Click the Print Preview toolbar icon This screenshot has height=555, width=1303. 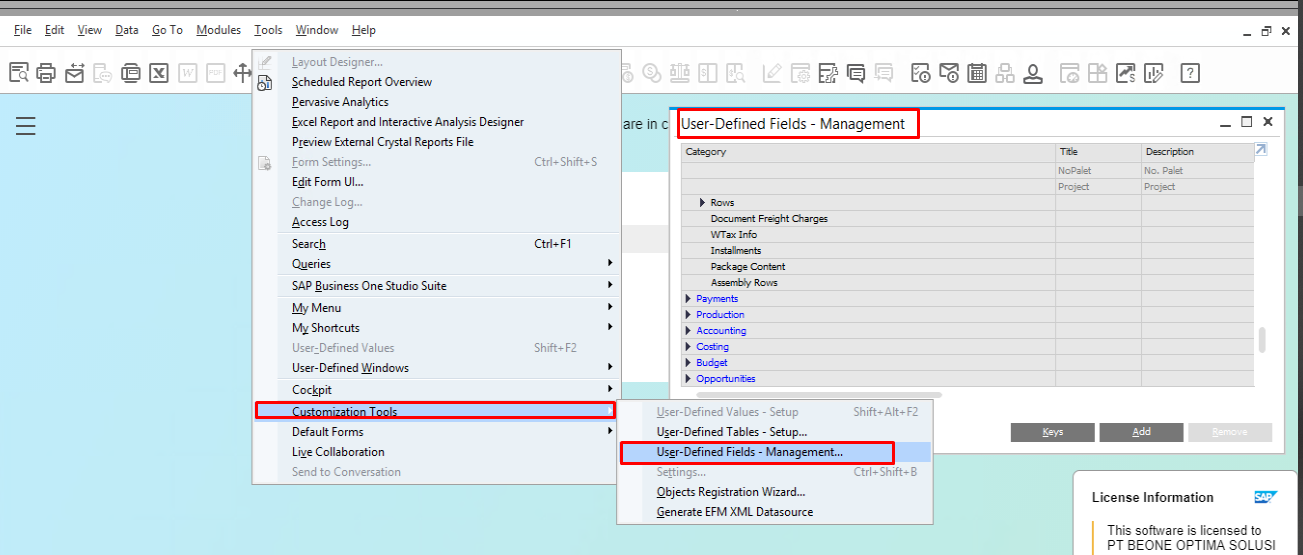point(19,73)
